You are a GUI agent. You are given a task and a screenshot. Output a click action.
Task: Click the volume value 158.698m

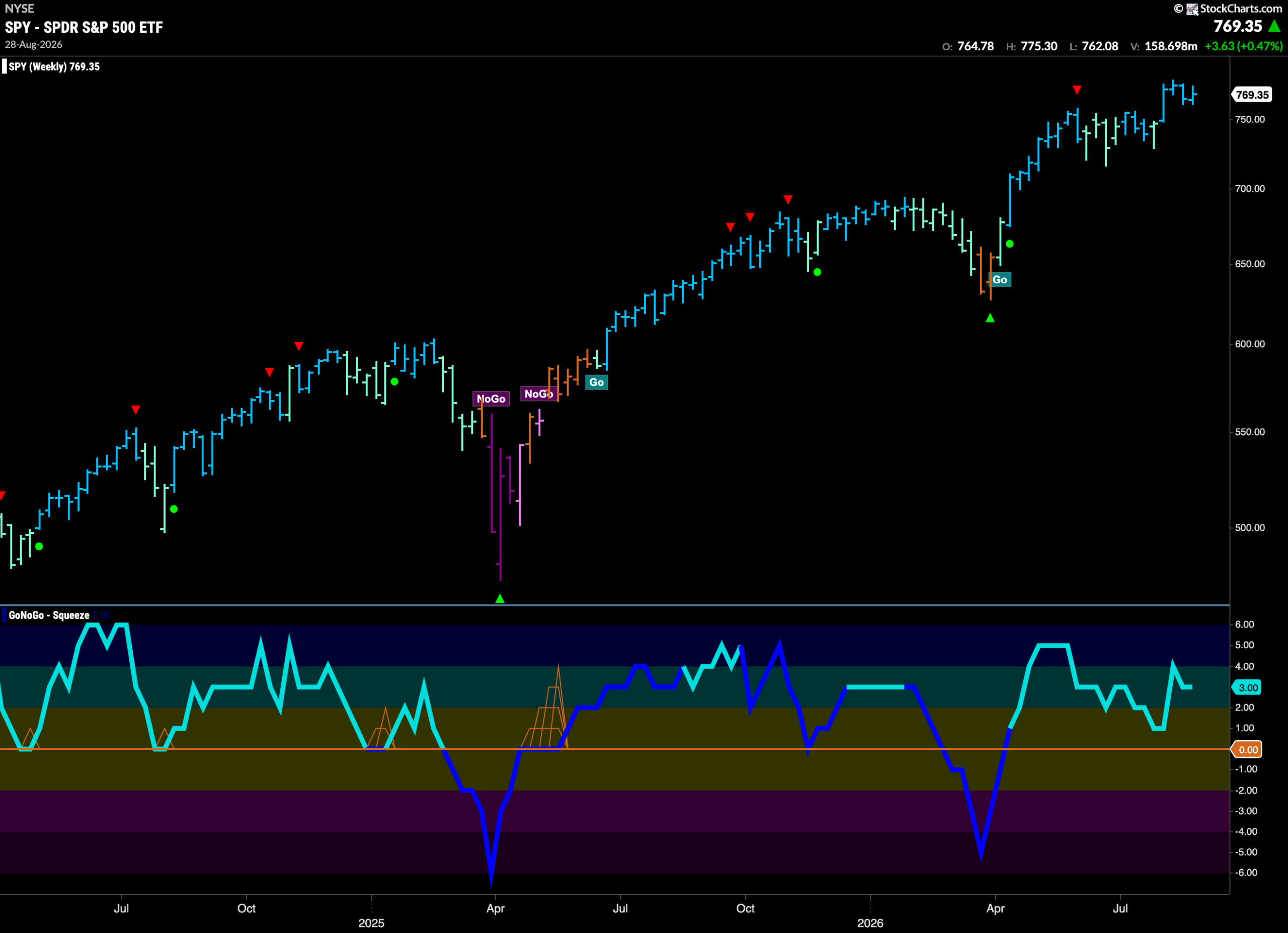coord(1171,46)
